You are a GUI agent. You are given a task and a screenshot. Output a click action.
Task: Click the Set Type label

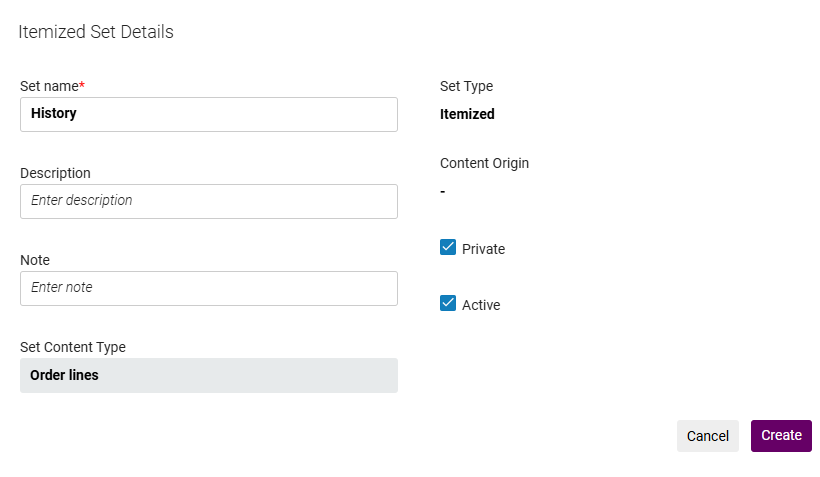click(x=466, y=86)
